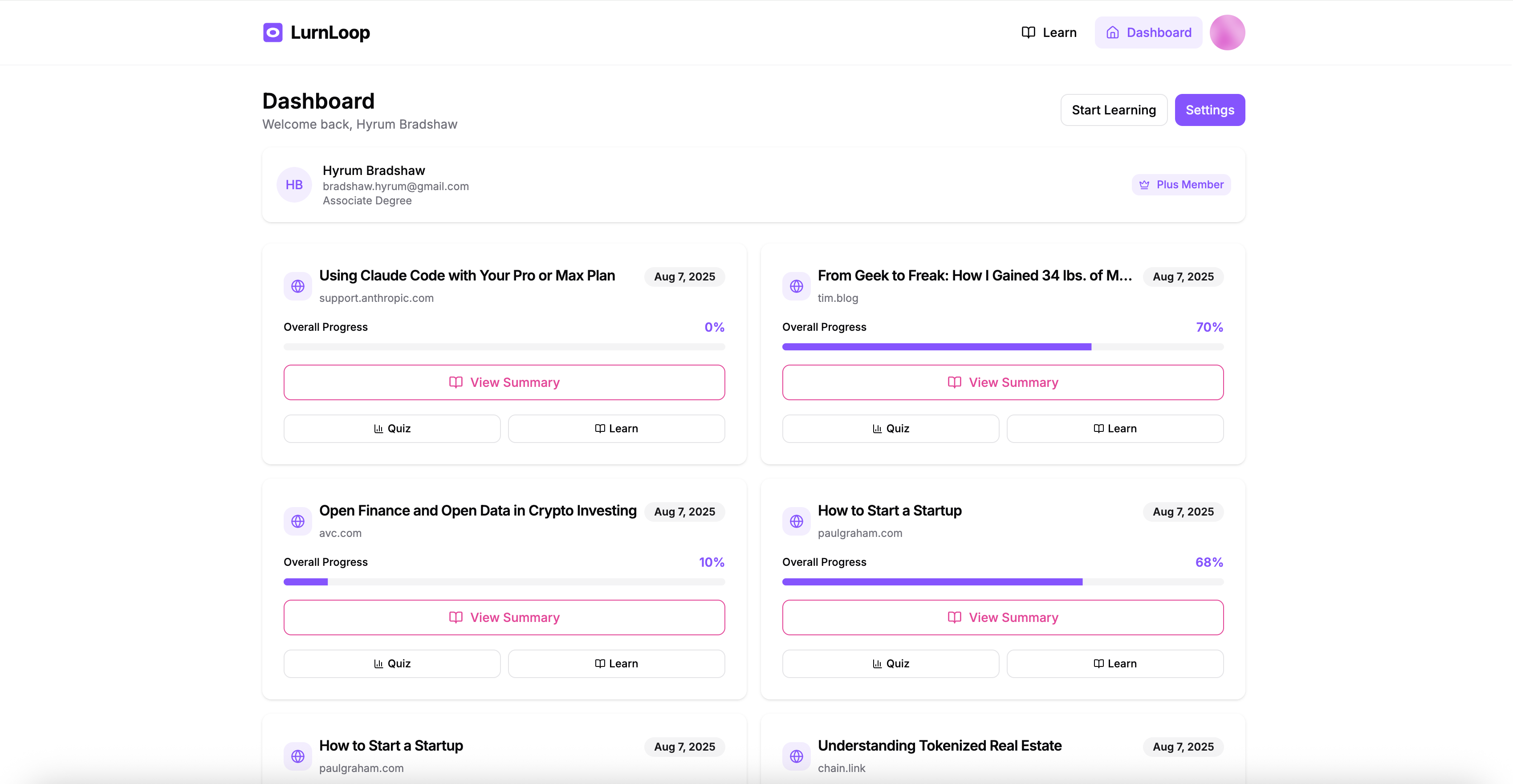Click Aug 7, 2025 date on Open Finance card
The image size is (1513, 784).
pos(684,512)
